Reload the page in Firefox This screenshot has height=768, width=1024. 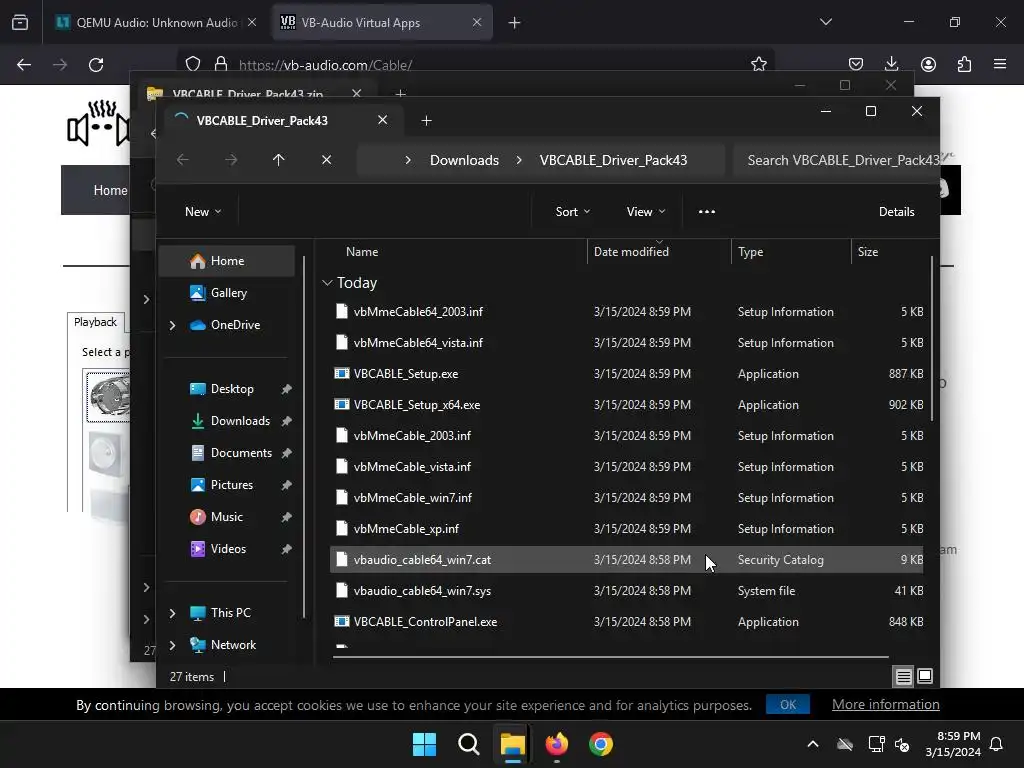[x=96, y=65]
